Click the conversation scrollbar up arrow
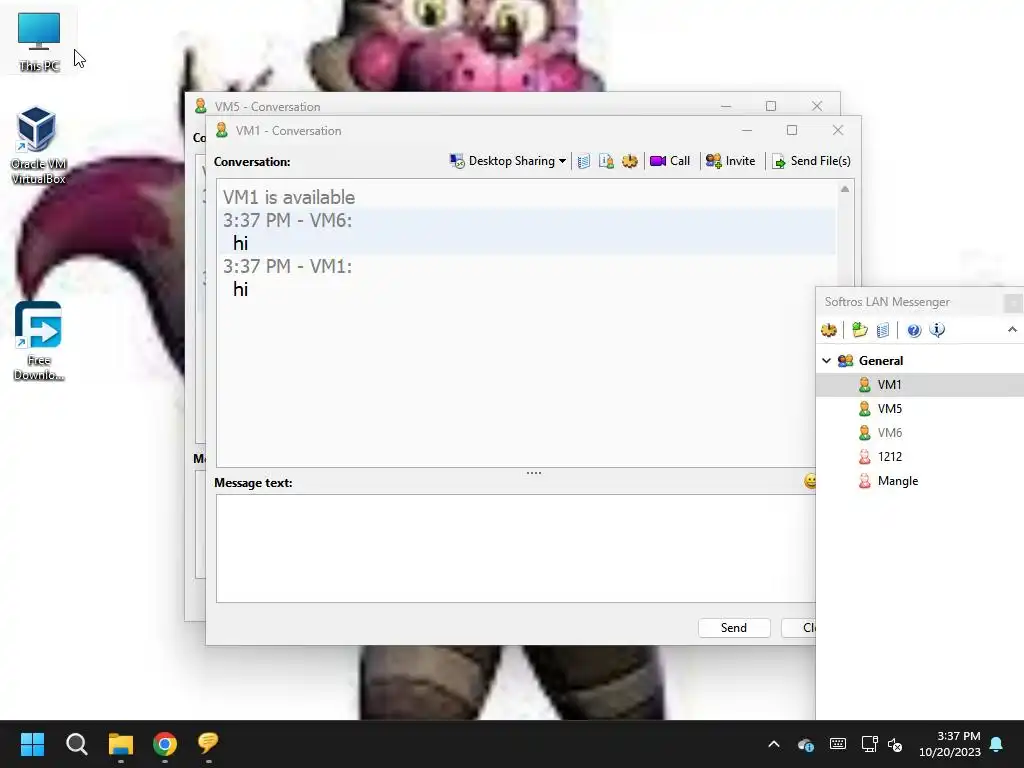This screenshot has height=768, width=1024. pos(845,189)
